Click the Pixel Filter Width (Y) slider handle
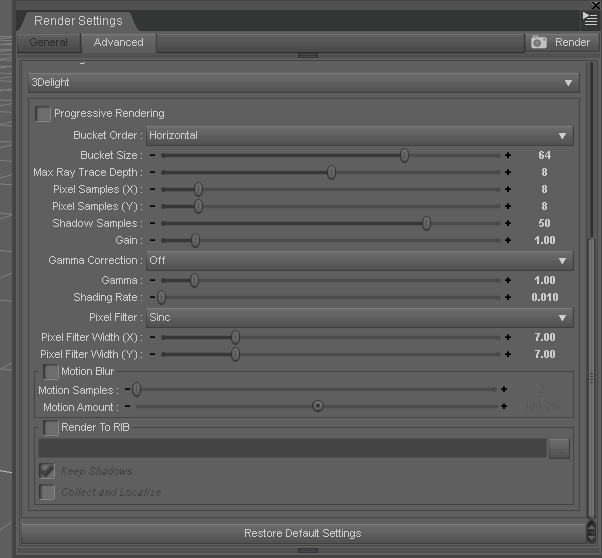The height and width of the screenshot is (558, 602). [235, 354]
